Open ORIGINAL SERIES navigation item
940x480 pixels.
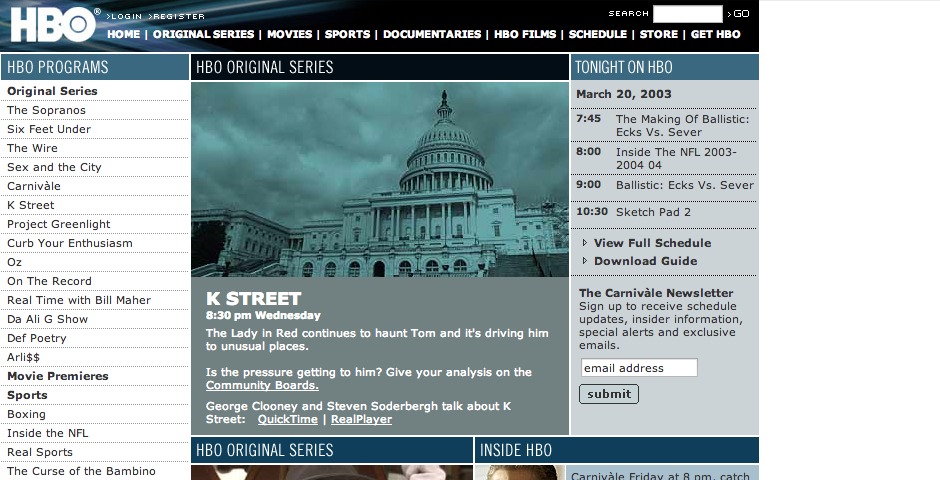click(203, 34)
